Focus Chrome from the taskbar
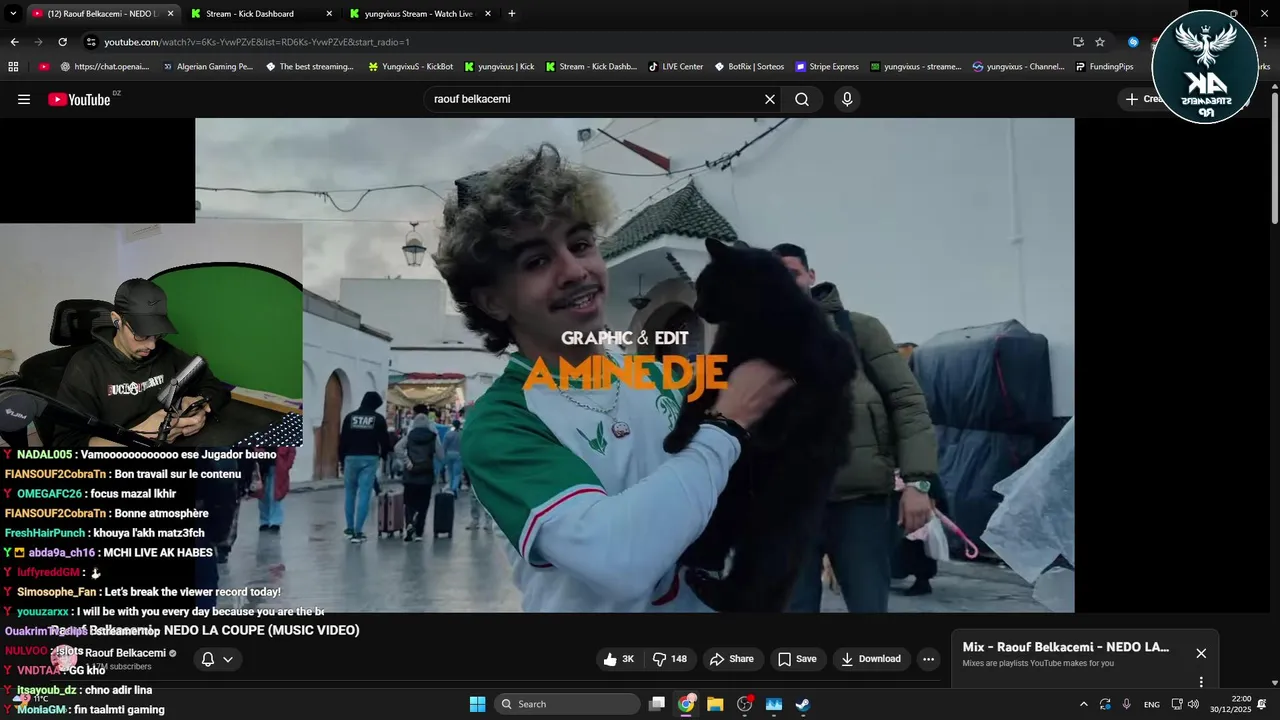1280x720 pixels. pos(686,704)
